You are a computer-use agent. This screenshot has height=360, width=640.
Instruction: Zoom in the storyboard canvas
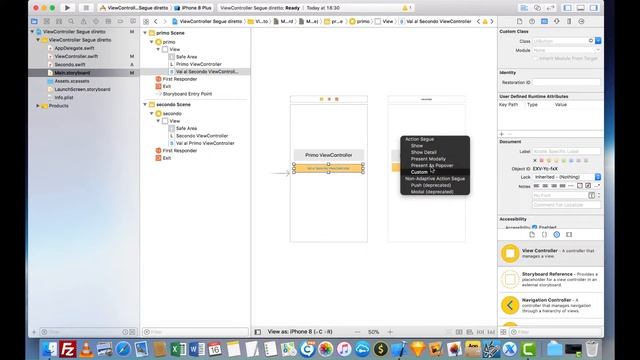click(x=390, y=332)
